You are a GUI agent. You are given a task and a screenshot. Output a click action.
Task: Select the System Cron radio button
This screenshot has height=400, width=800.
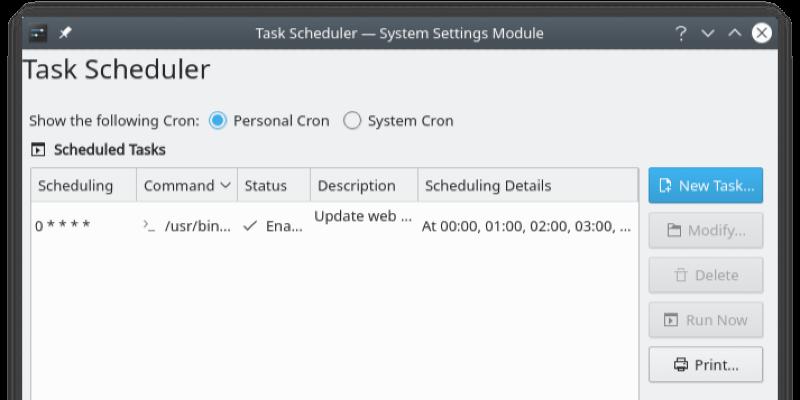(x=352, y=121)
